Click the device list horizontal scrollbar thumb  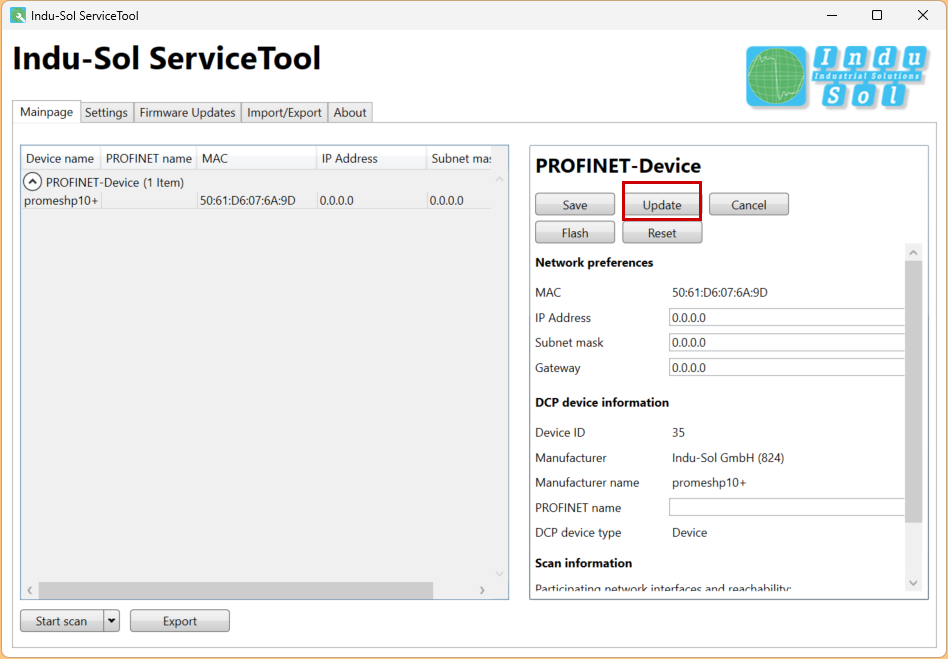(236, 589)
